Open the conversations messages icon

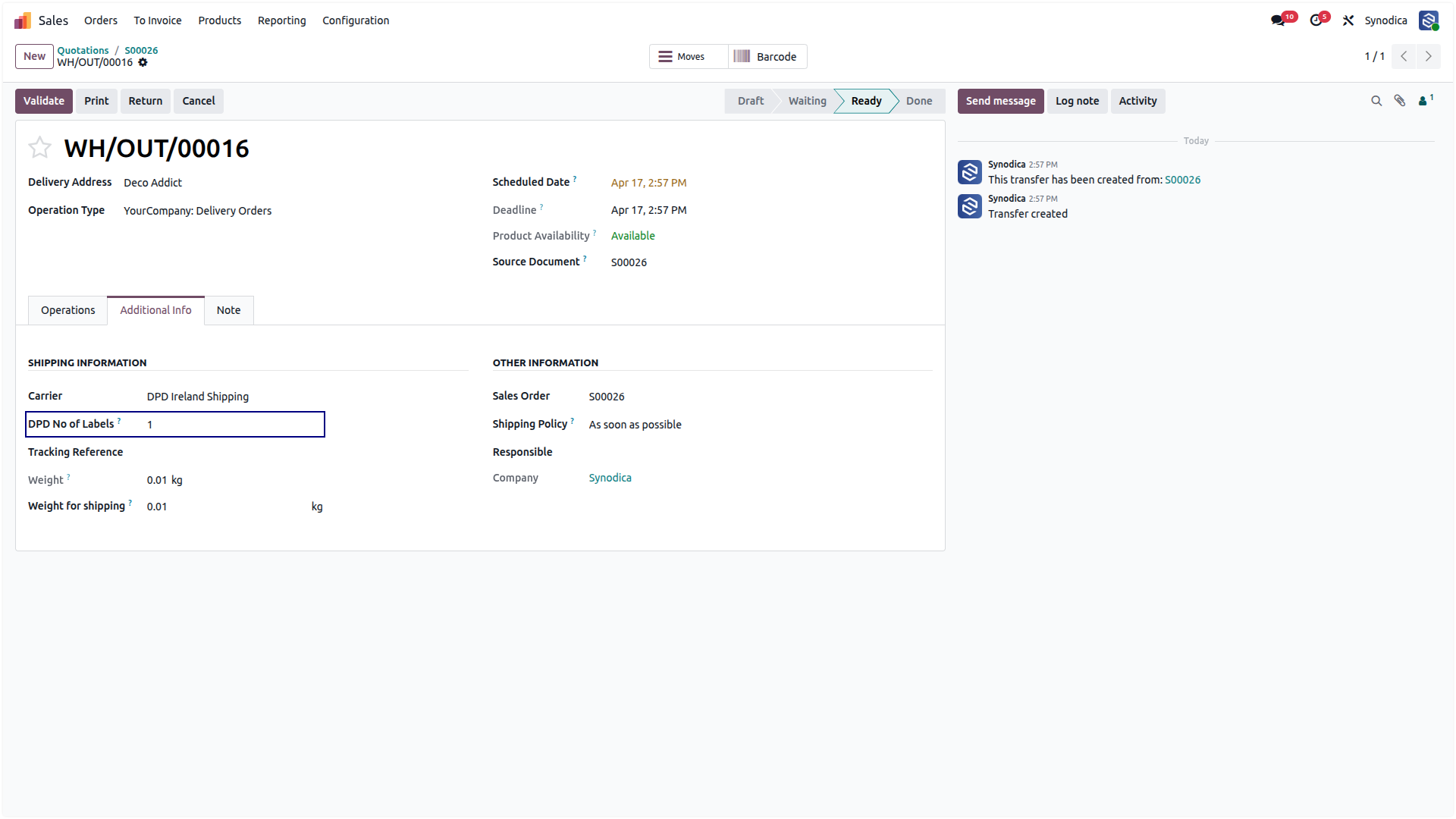coord(1279,20)
